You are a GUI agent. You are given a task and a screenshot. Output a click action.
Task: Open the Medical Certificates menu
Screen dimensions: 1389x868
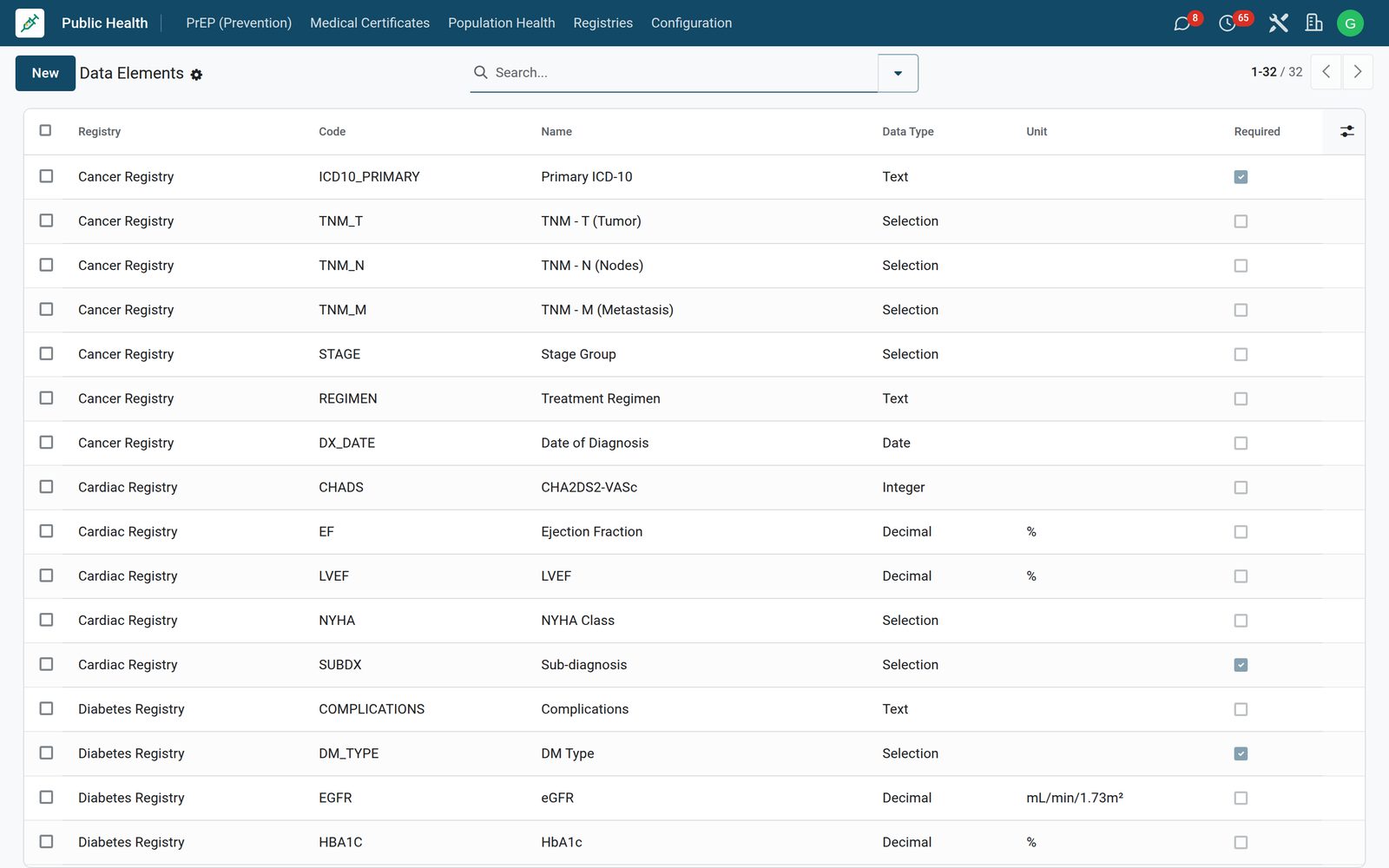[x=370, y=23]
